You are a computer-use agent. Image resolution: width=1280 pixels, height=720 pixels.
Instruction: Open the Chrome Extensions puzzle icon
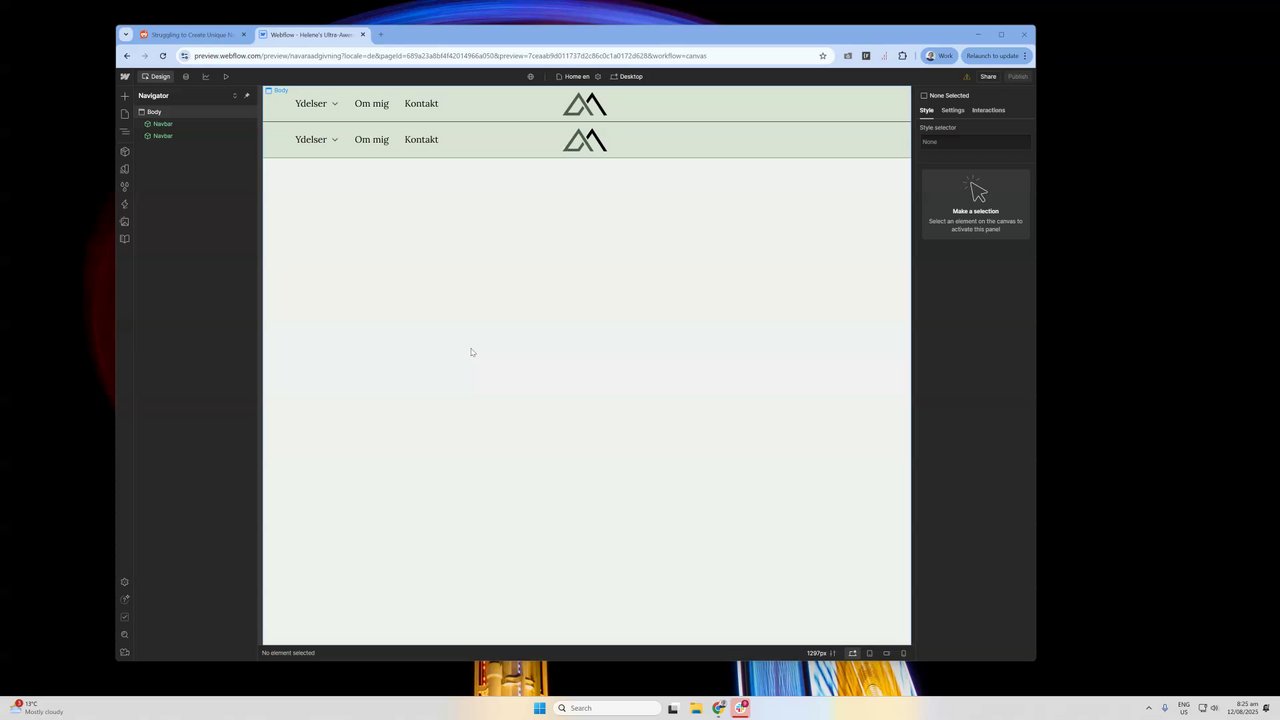point(902,56)
